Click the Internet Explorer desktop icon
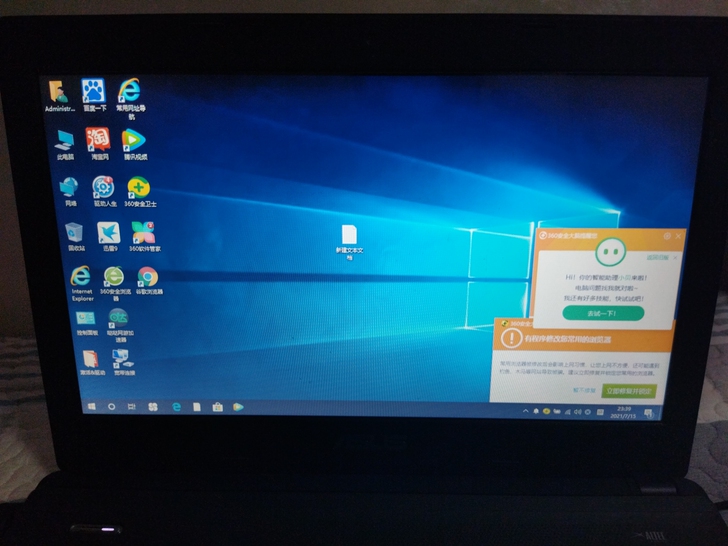Viewport: 728px width, 546px height. pos(82,277)
